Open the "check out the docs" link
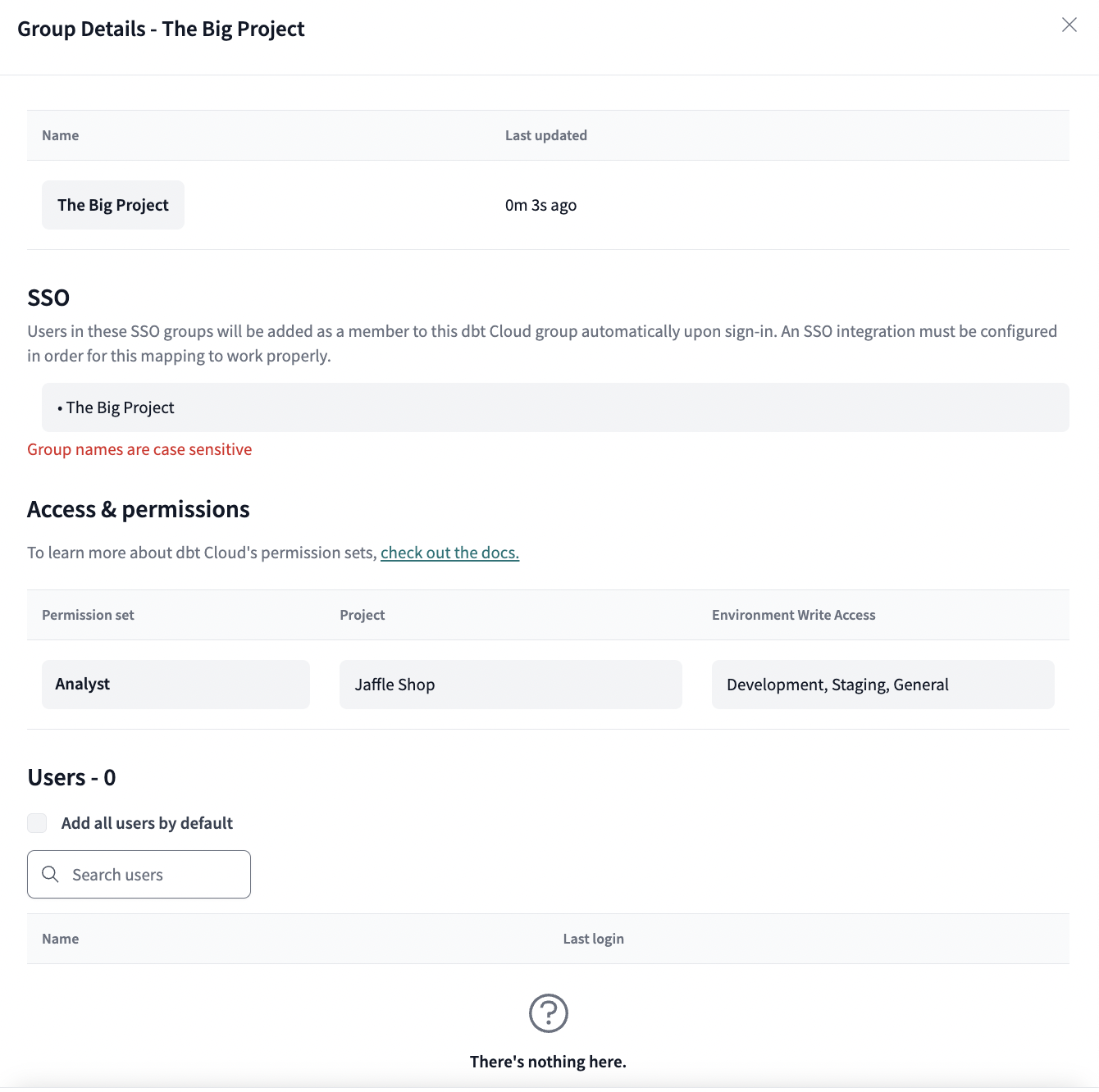 [x=449, y=553]
